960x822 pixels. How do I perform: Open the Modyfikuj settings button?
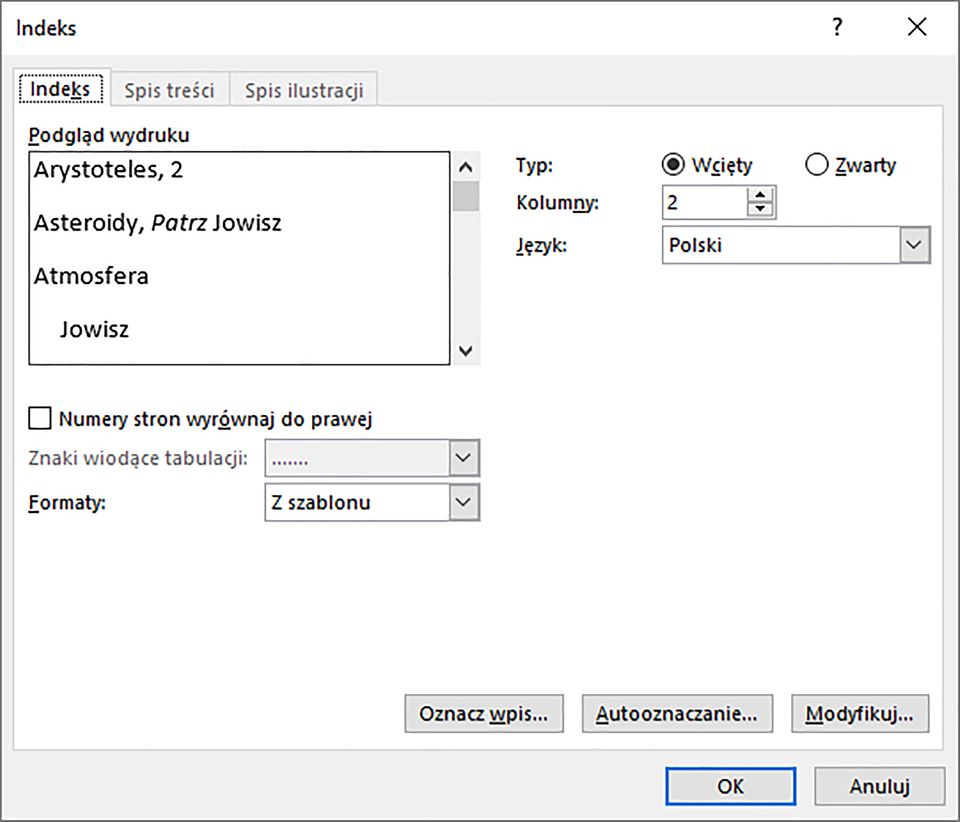[x=859, y=714]
